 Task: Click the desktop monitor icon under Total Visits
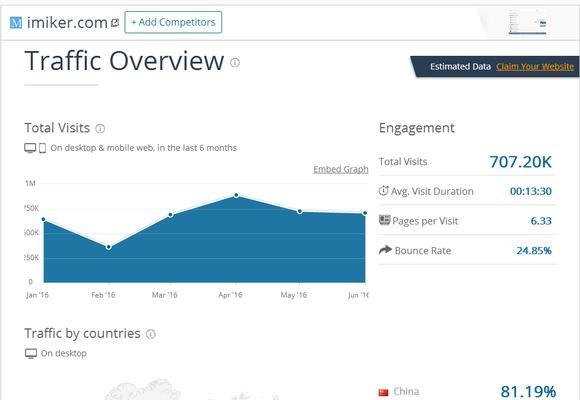[30, 148]
